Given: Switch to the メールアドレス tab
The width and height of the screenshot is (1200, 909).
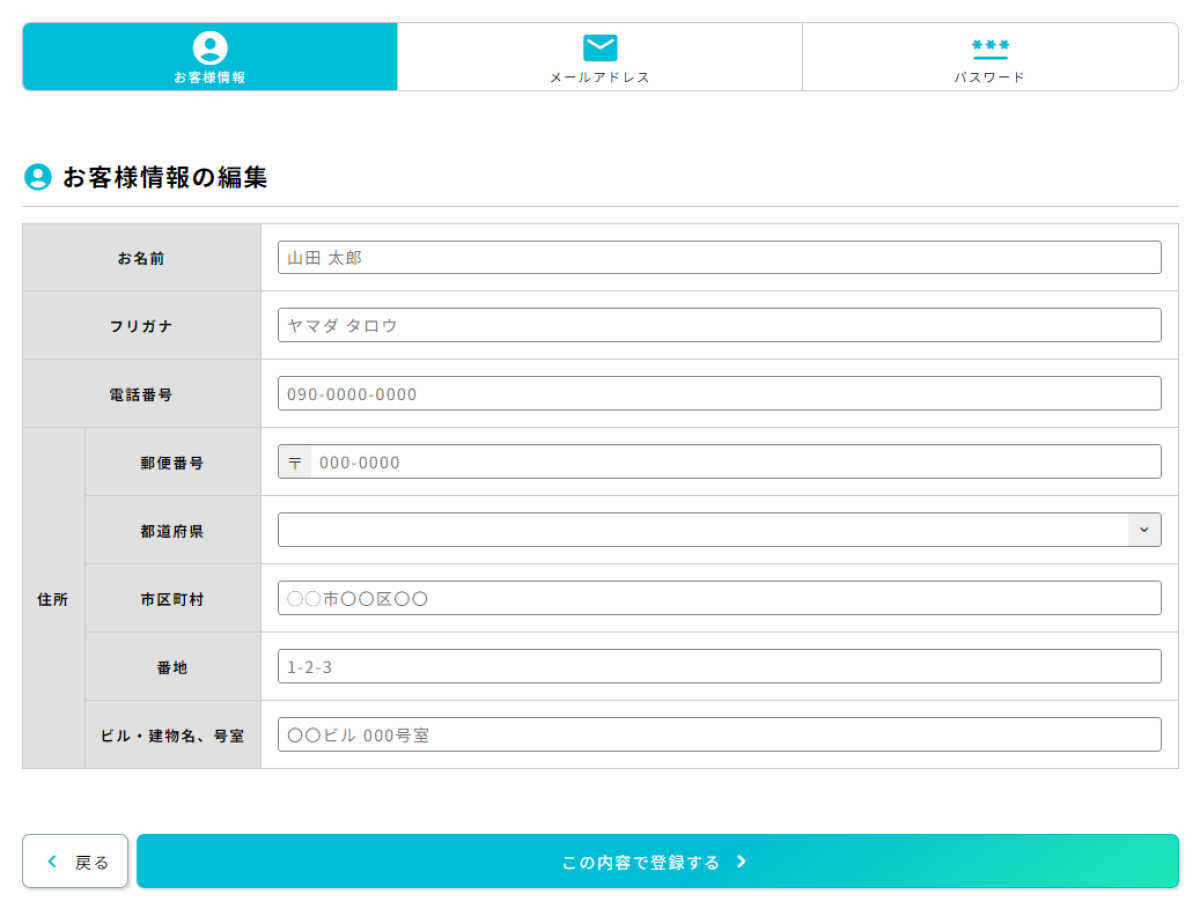Looking at the screenshot, I should [x=600, y=57].
